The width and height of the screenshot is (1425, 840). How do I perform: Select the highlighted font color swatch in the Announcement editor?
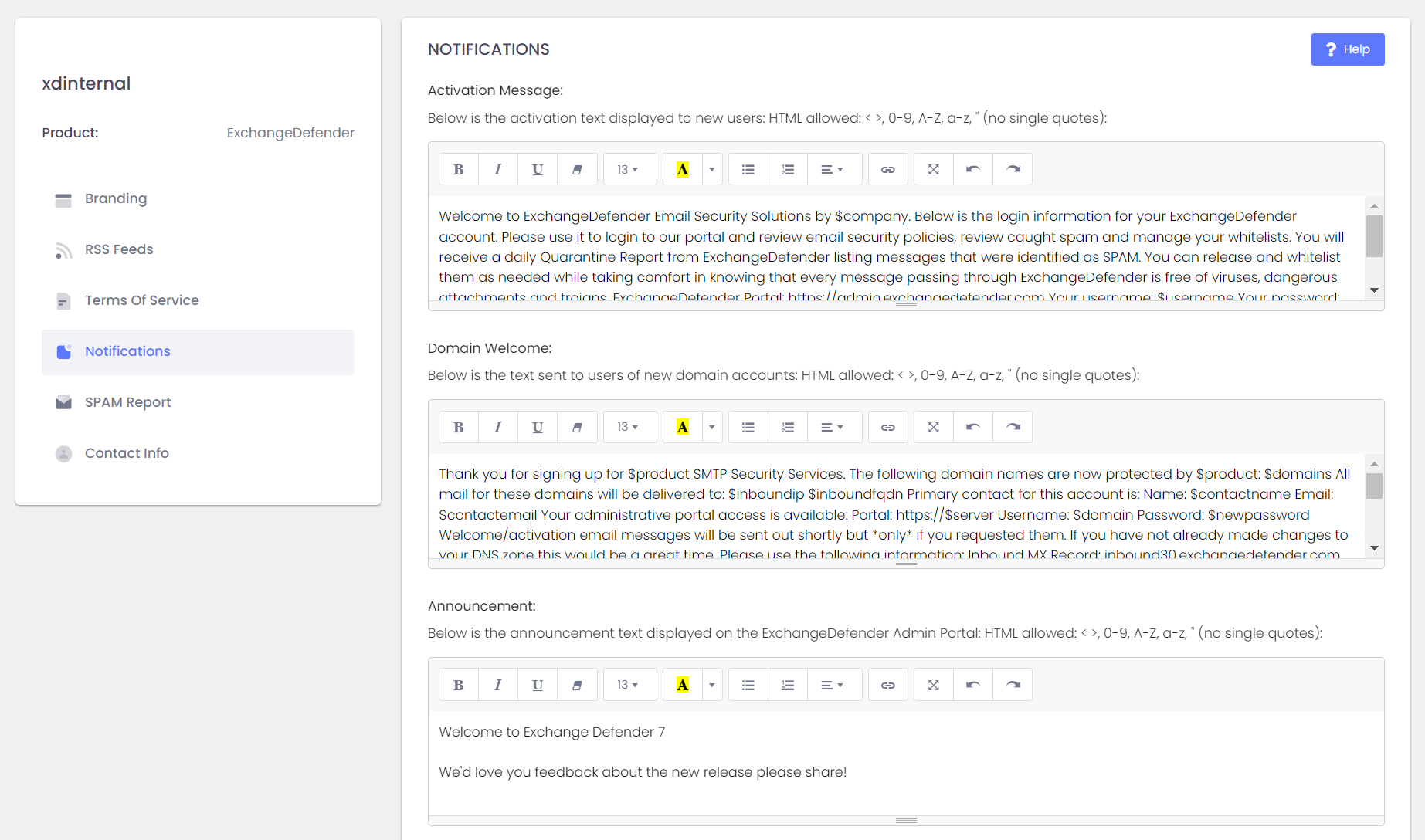click(682, 685)
